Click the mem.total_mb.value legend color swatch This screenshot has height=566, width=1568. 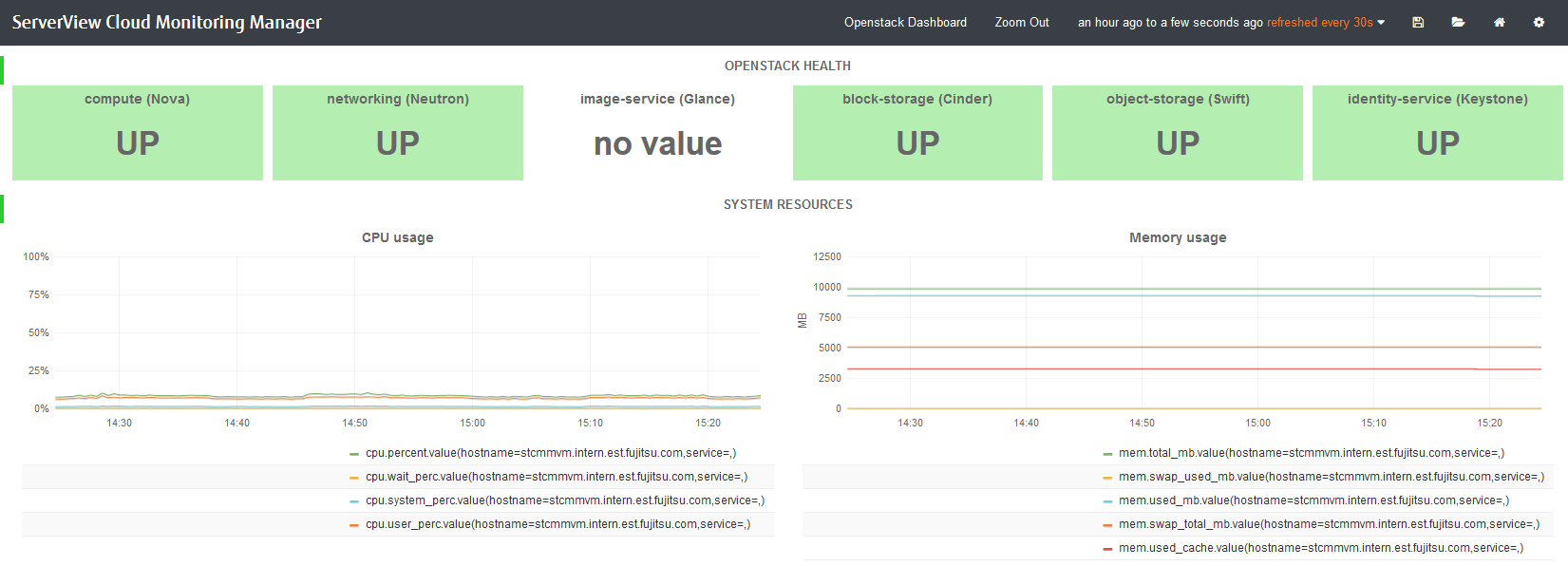tap(1107, 454)
